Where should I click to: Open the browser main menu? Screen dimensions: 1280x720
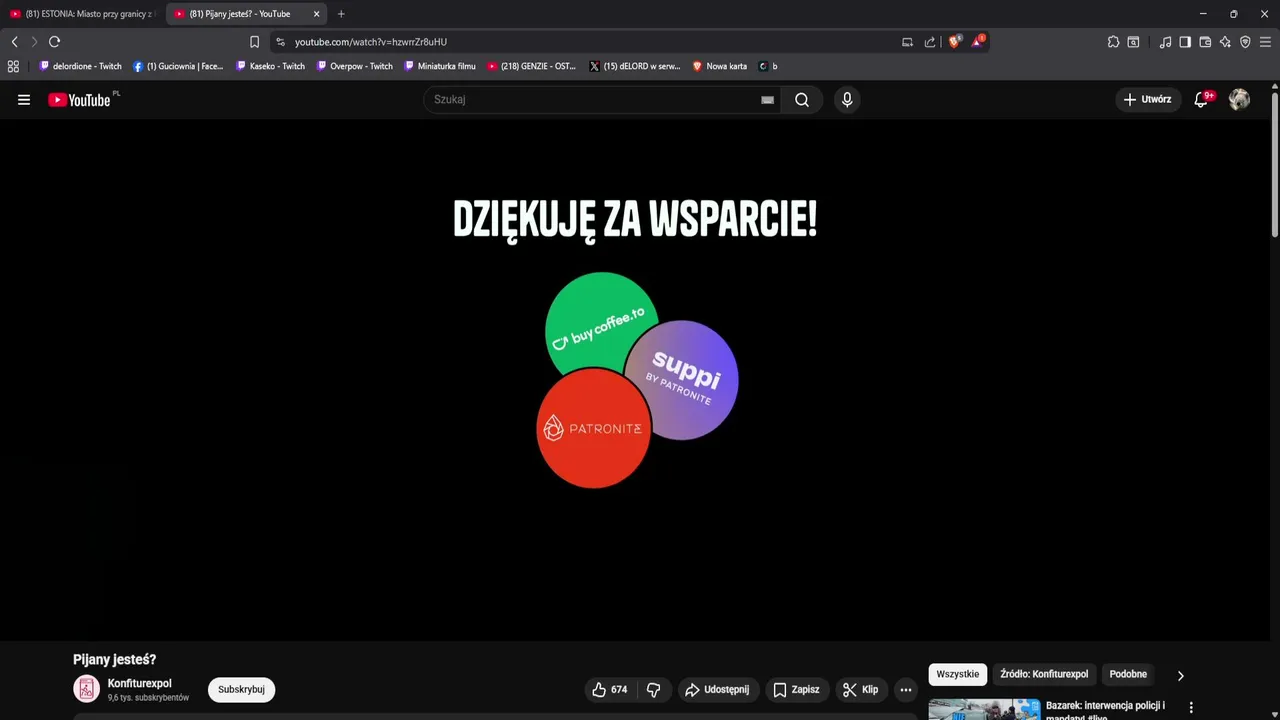(x=1265, y=42)
